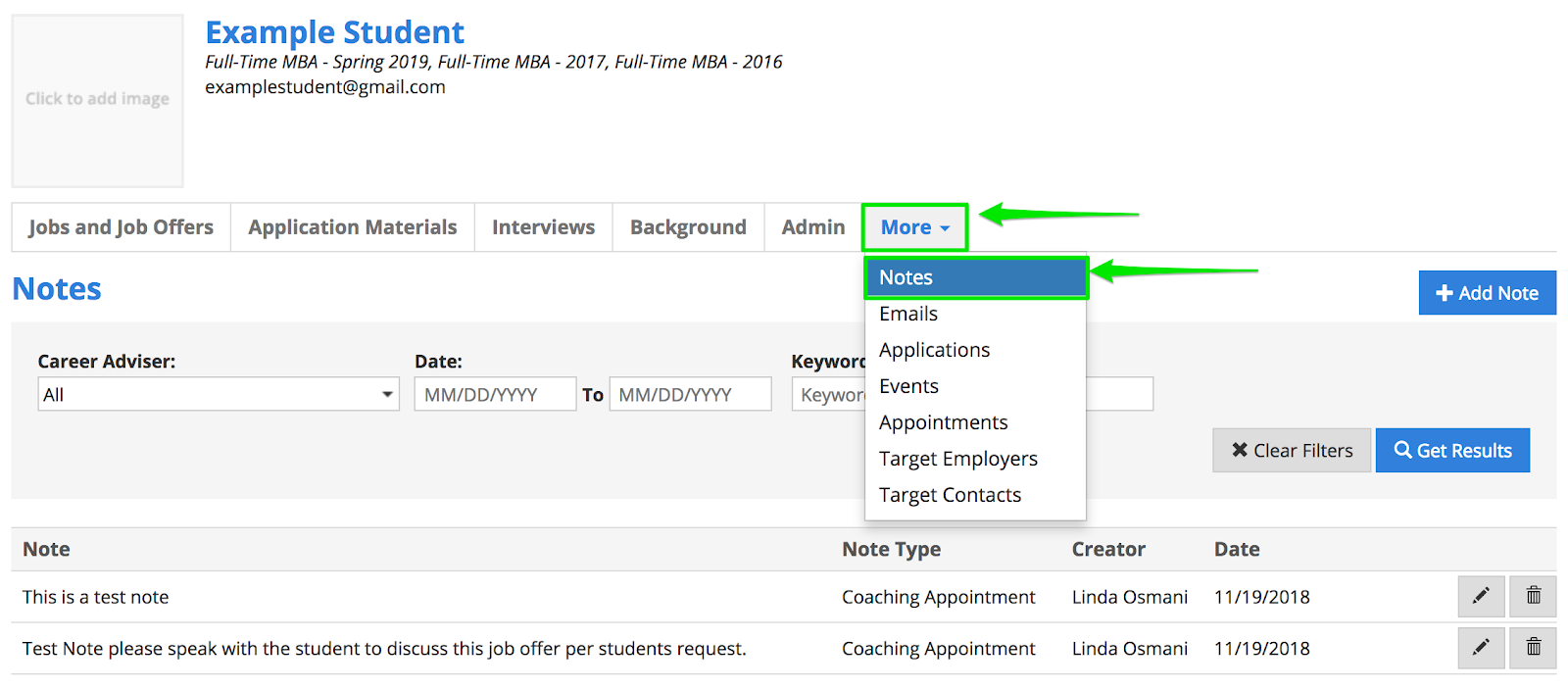Clear Filters in the notes panel
Image resolution: width=1568 pixels, height=690 pixels.
tap(1291, 451)
